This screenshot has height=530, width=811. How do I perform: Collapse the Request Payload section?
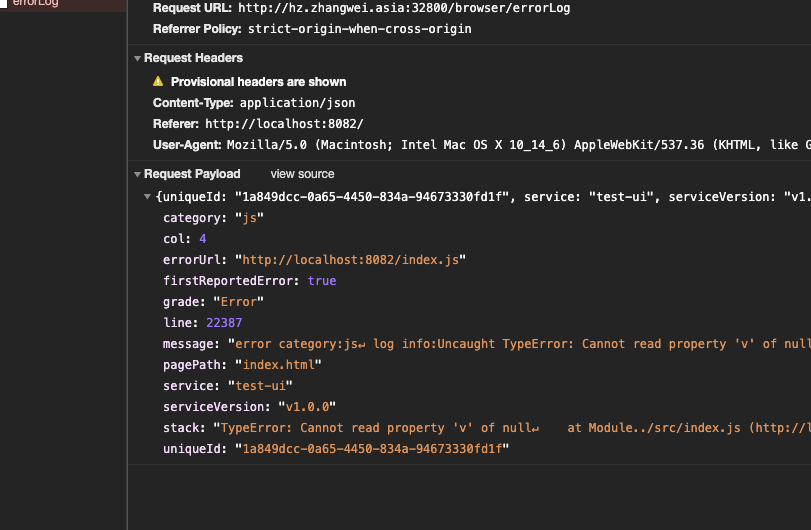coord(137,174)
